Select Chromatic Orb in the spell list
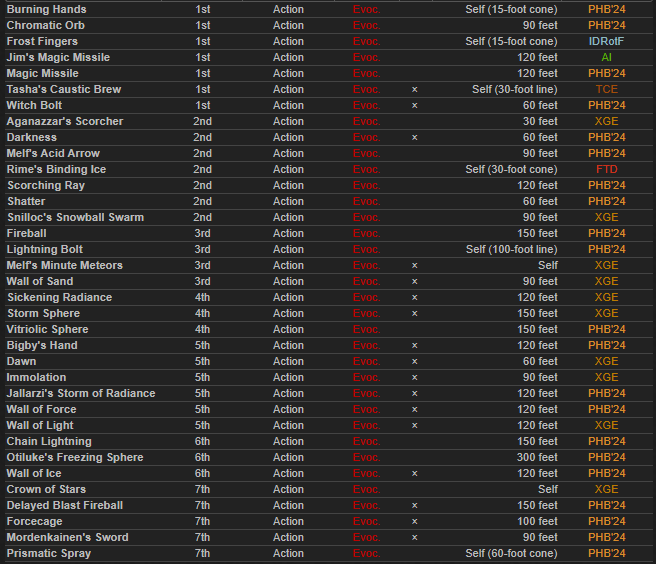The width and height of the screenshot is (656, 564). [x=328, y=25]
